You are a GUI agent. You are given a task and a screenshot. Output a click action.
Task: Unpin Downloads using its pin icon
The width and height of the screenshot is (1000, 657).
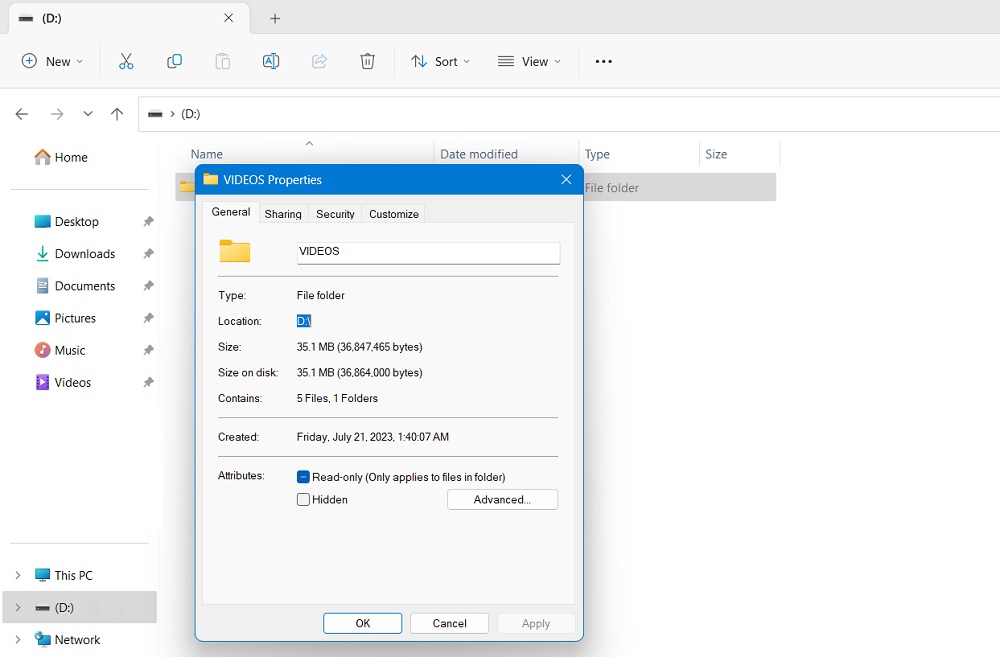(x=148, y=253)
